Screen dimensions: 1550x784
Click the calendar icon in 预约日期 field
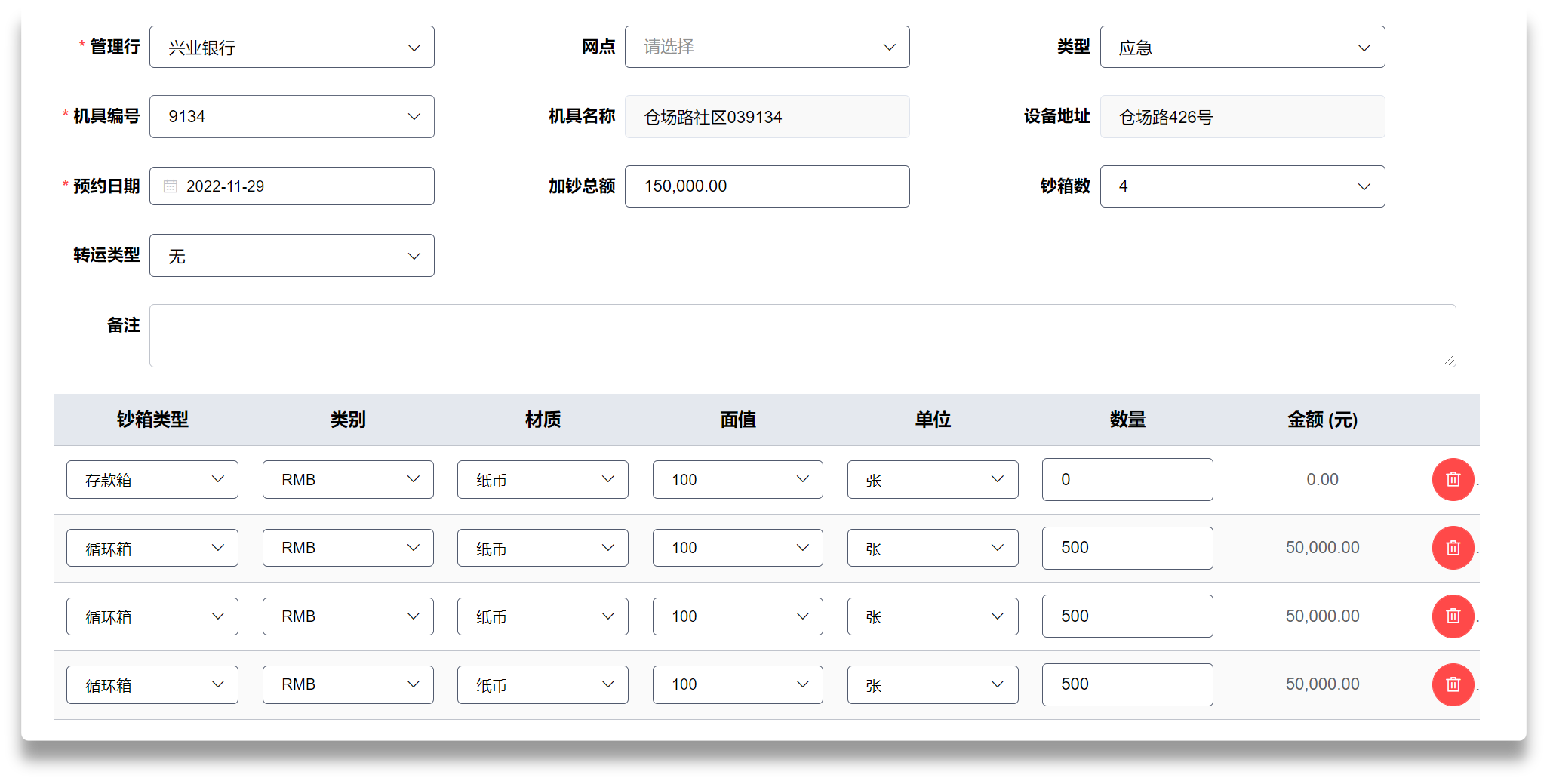(171, 186)
